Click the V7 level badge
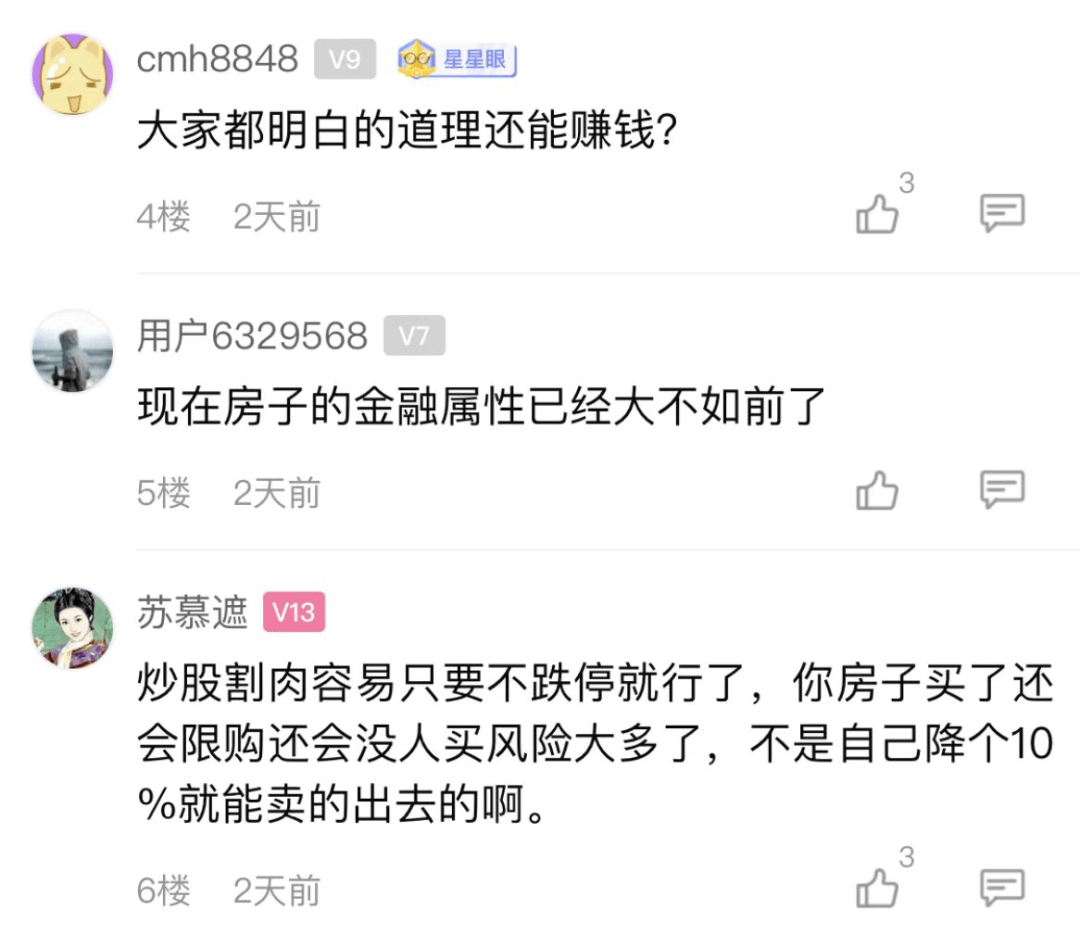The image size is (1080, 947). (x=414, y=337)
